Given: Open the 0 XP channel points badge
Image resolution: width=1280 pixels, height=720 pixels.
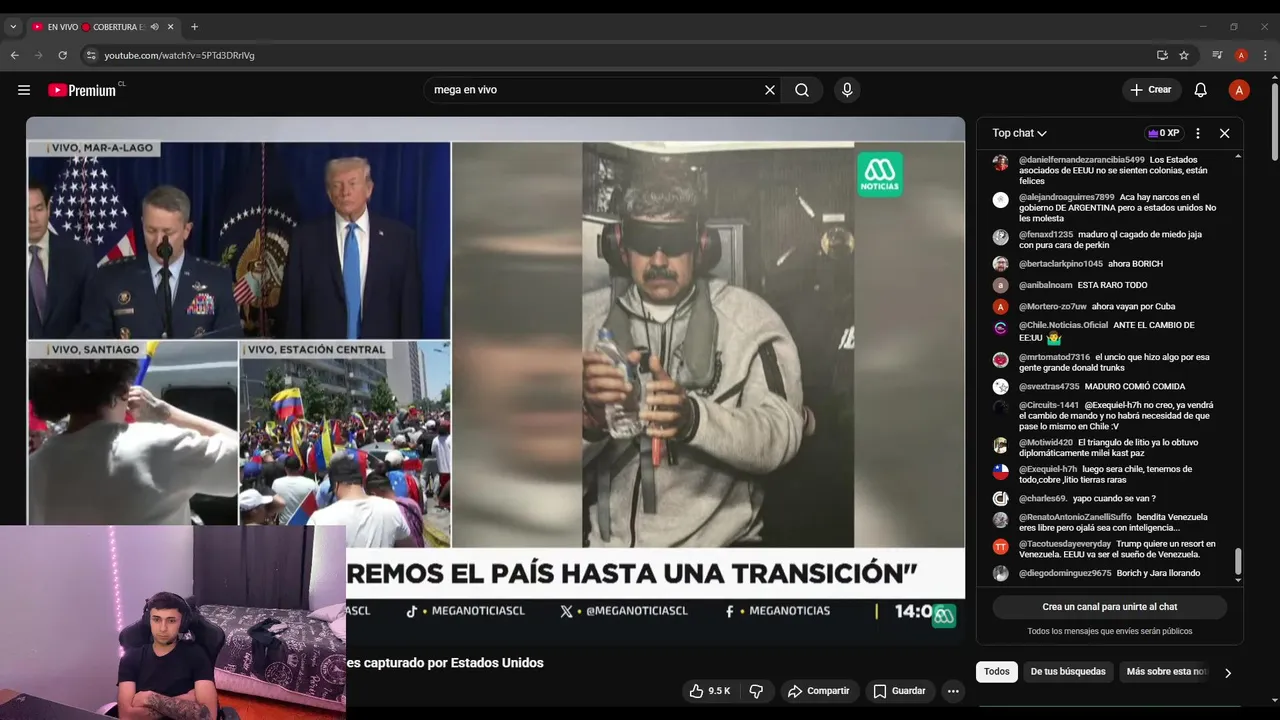Looking at the screenshot, I should [1163, 133].
